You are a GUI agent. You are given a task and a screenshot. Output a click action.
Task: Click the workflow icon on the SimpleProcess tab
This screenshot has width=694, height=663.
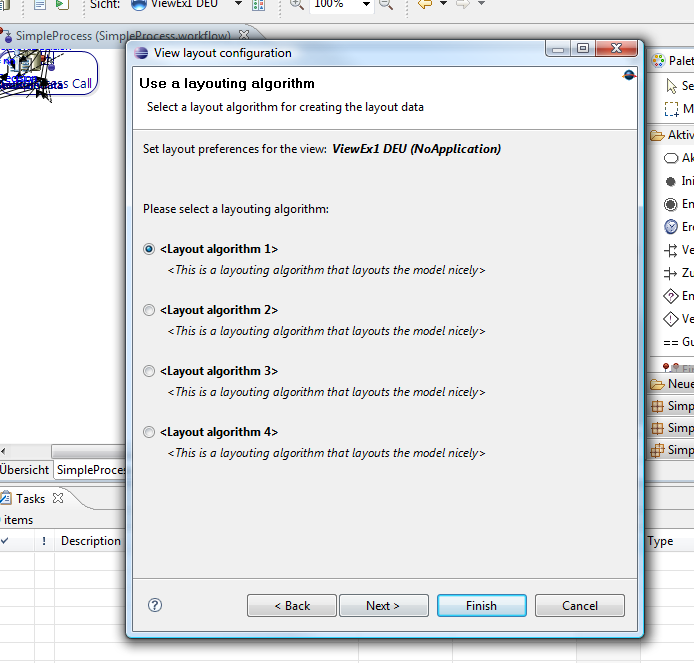tap(7, 35)
